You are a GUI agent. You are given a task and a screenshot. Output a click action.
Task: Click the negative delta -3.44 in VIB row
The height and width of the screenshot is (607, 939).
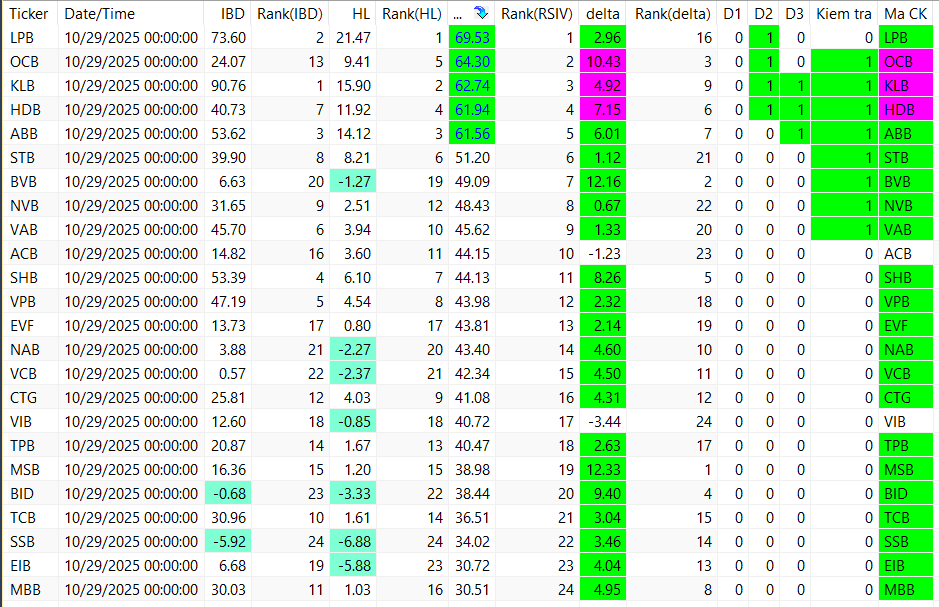[604, 421]
